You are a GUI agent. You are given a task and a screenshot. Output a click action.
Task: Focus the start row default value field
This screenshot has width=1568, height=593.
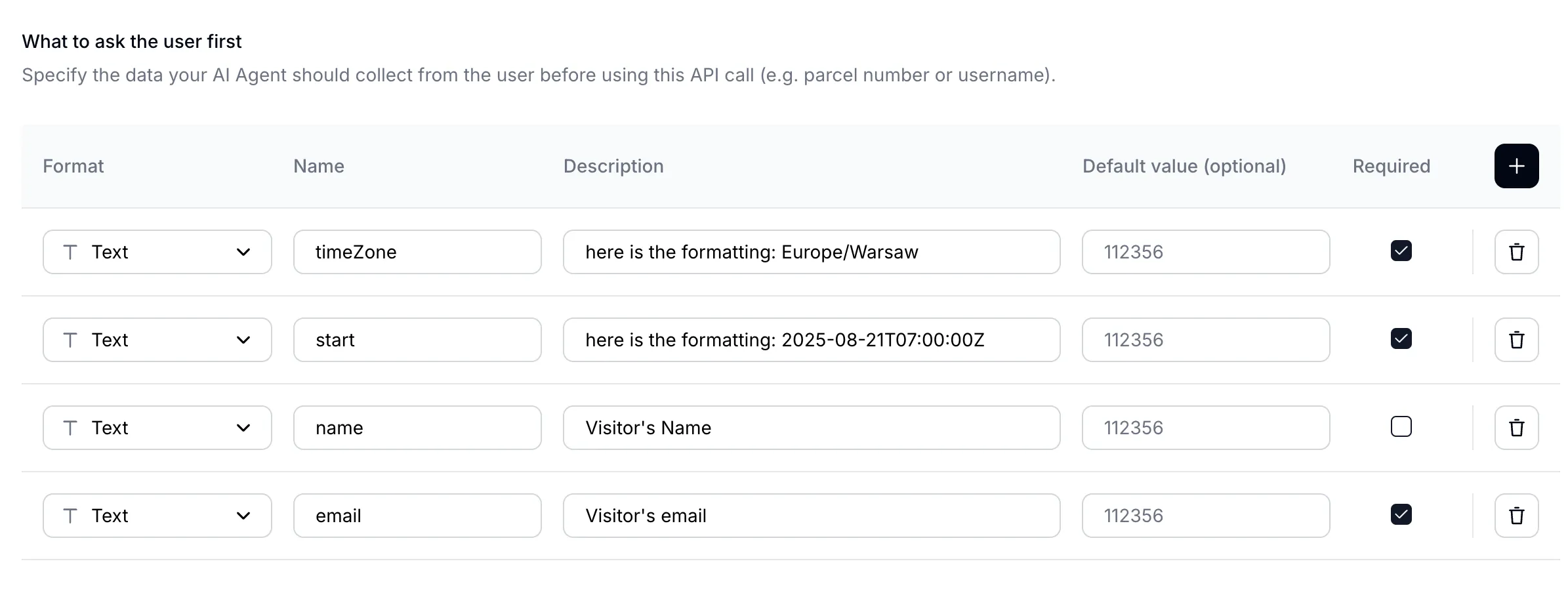1205,340
